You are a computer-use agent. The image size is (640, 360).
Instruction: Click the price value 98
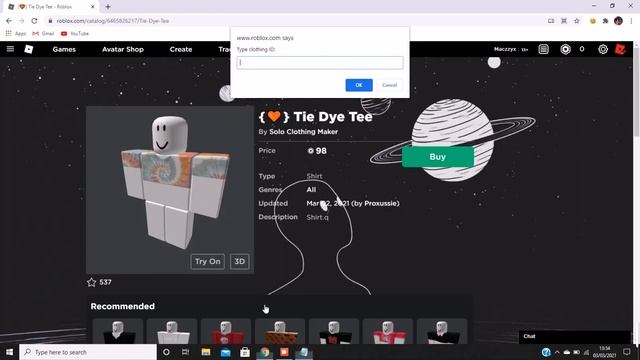321,151
